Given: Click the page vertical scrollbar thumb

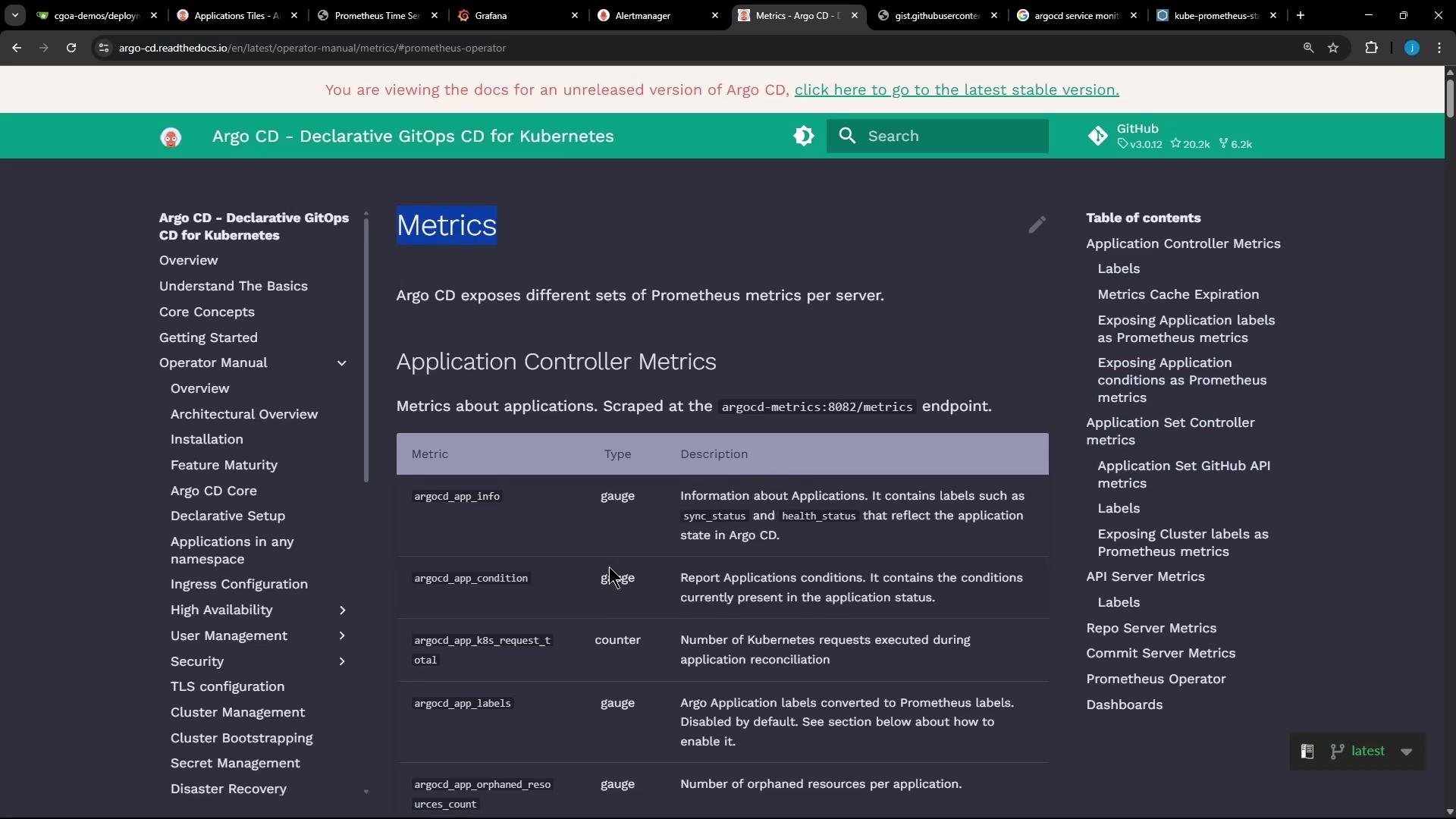Looking at the screenshot, I should pos(1450,97).
